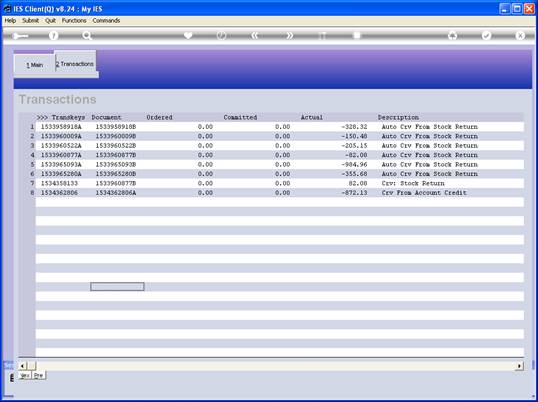Open the Functions menu

coord(74,21)
